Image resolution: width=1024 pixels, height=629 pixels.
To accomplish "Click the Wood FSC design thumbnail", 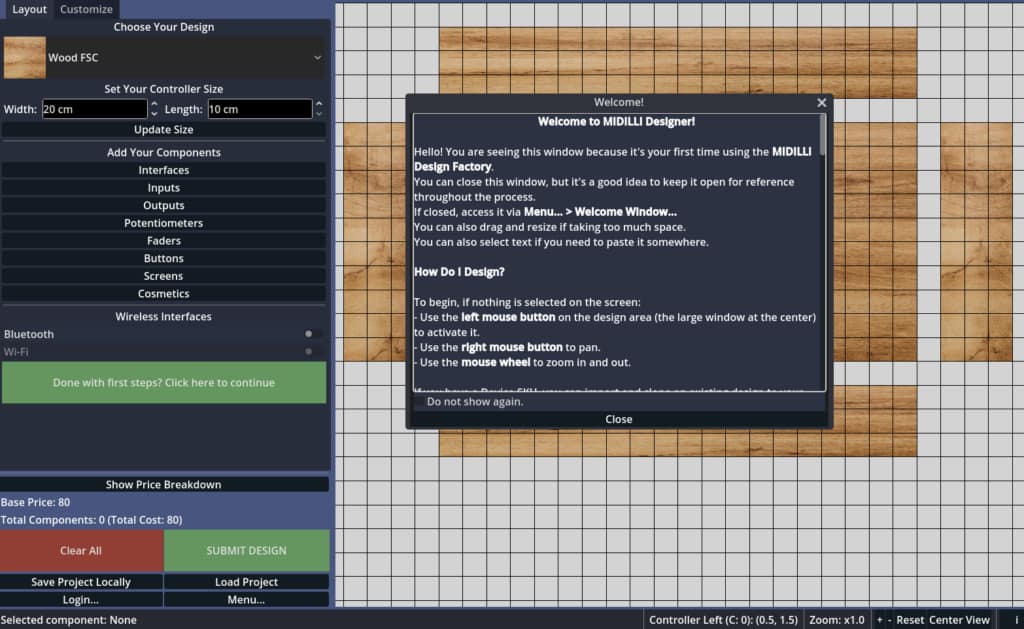I will (25, 57).
